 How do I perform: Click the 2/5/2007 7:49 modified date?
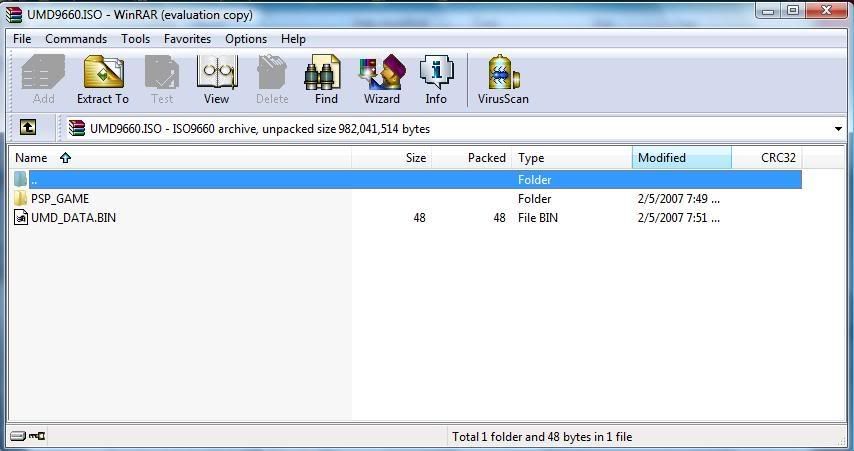679,199
